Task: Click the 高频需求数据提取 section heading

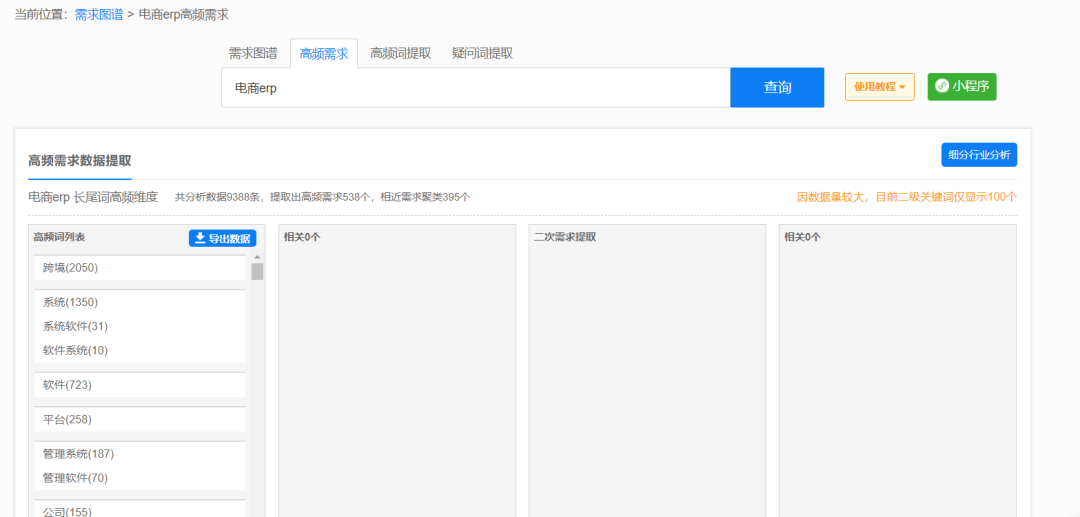Action: (80, 161)
